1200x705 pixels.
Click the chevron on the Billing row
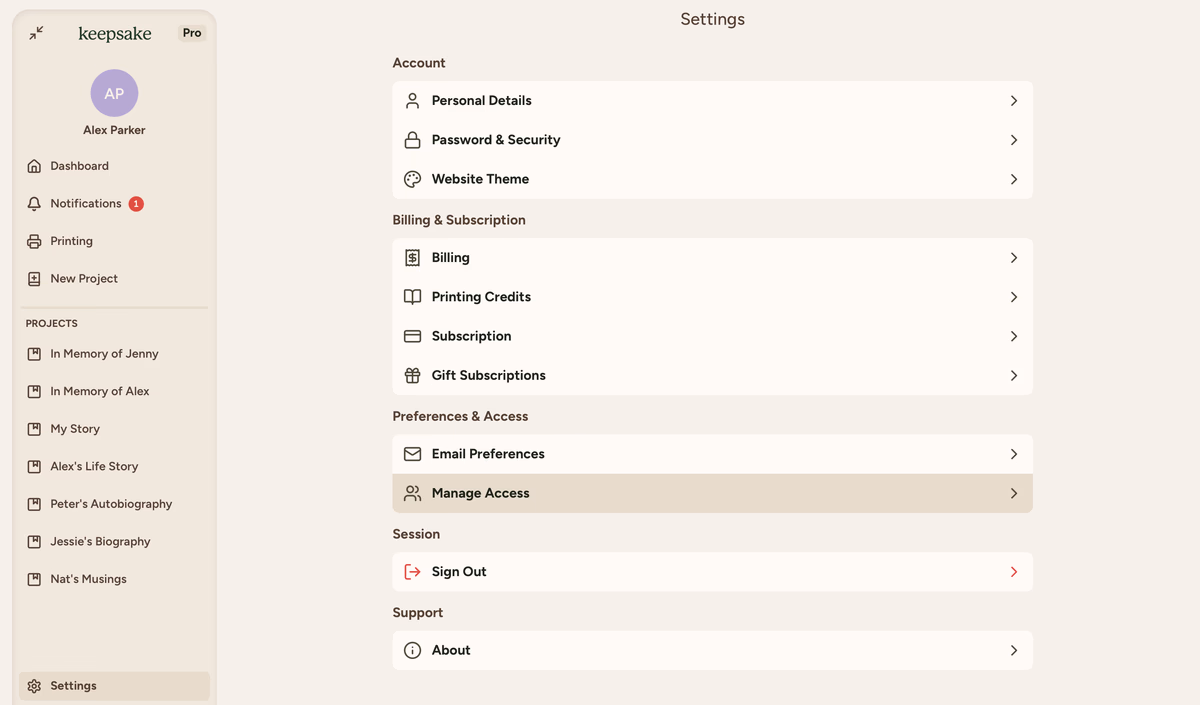(x=1013, y=258)
